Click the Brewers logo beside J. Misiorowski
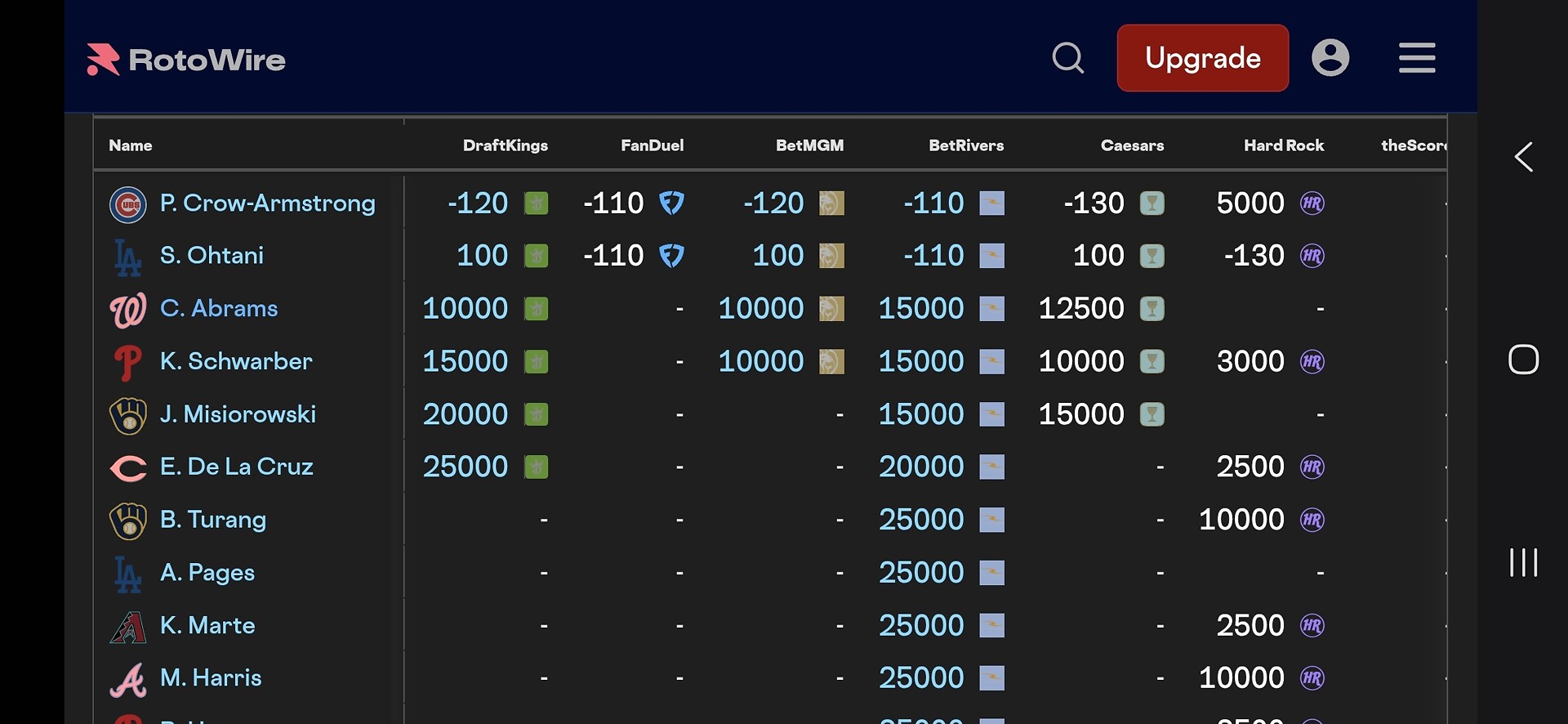Image resolution: width=1568 pixels, height=724 pixels. coord(128,415)
